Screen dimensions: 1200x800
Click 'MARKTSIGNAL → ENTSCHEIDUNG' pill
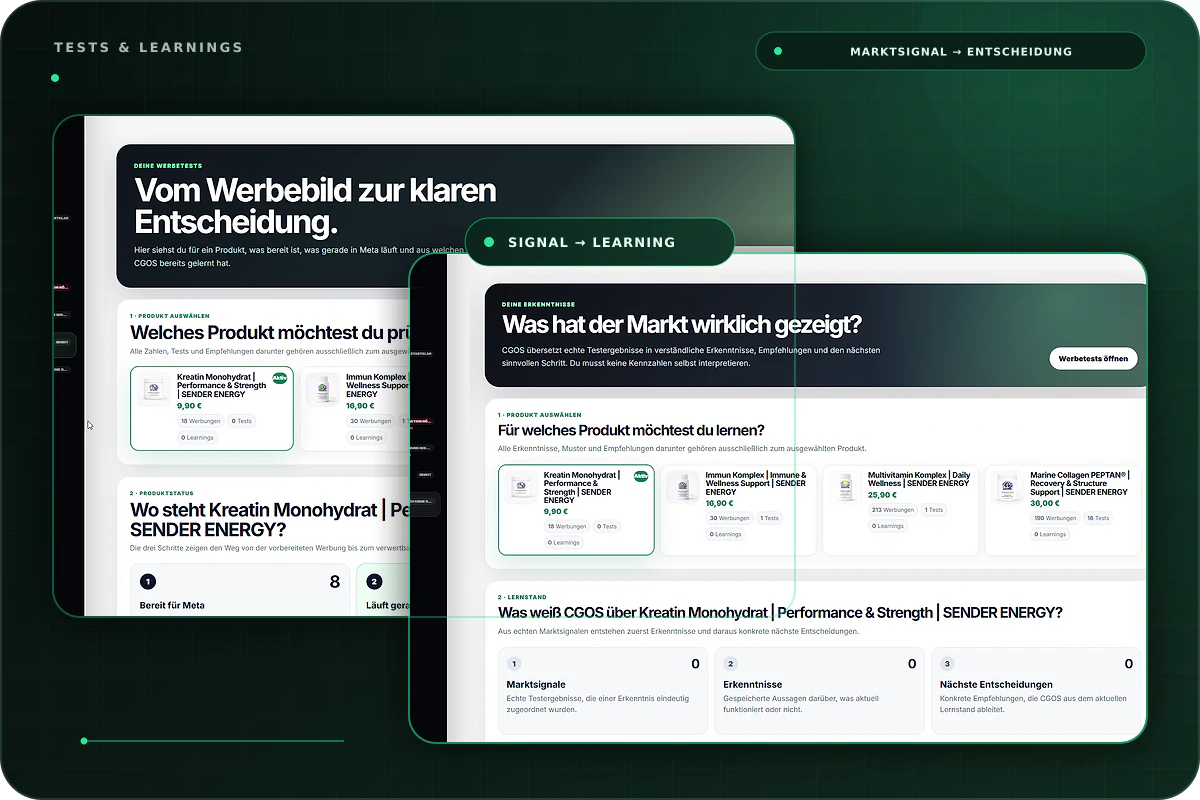pyautogui.click(x=950, y=51)
